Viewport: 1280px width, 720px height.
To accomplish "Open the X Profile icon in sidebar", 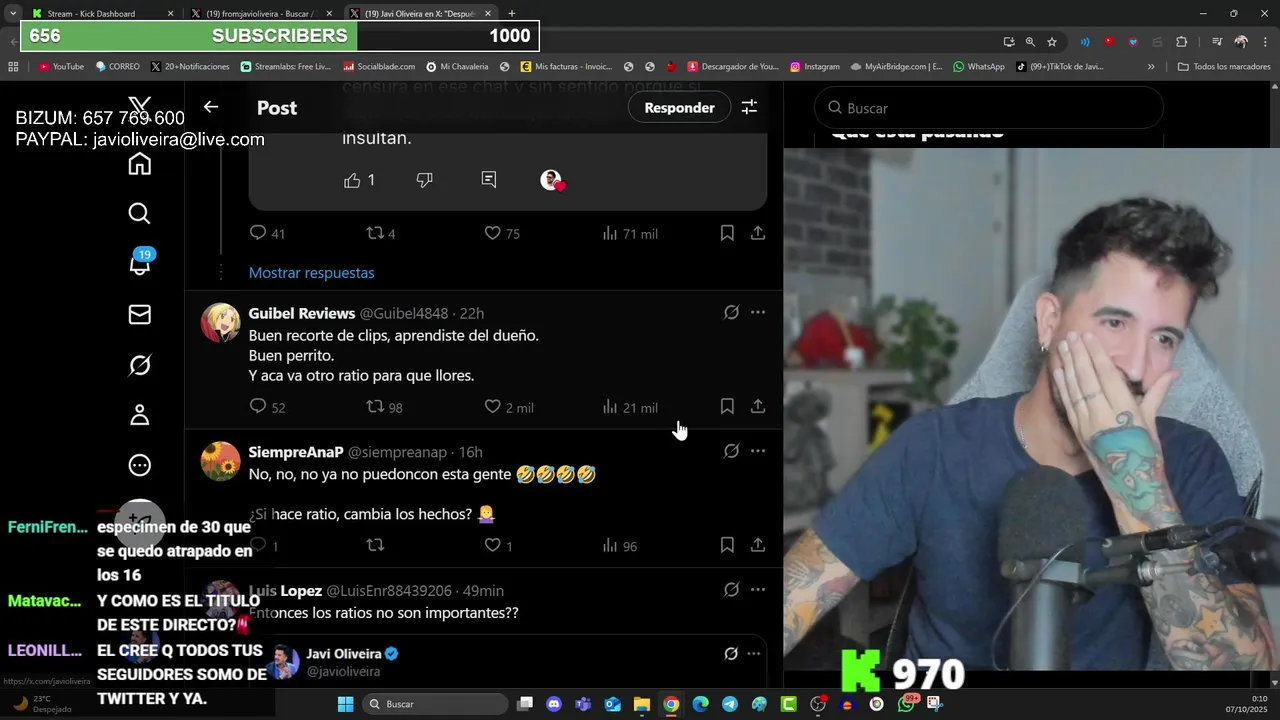I will [140, 415].
